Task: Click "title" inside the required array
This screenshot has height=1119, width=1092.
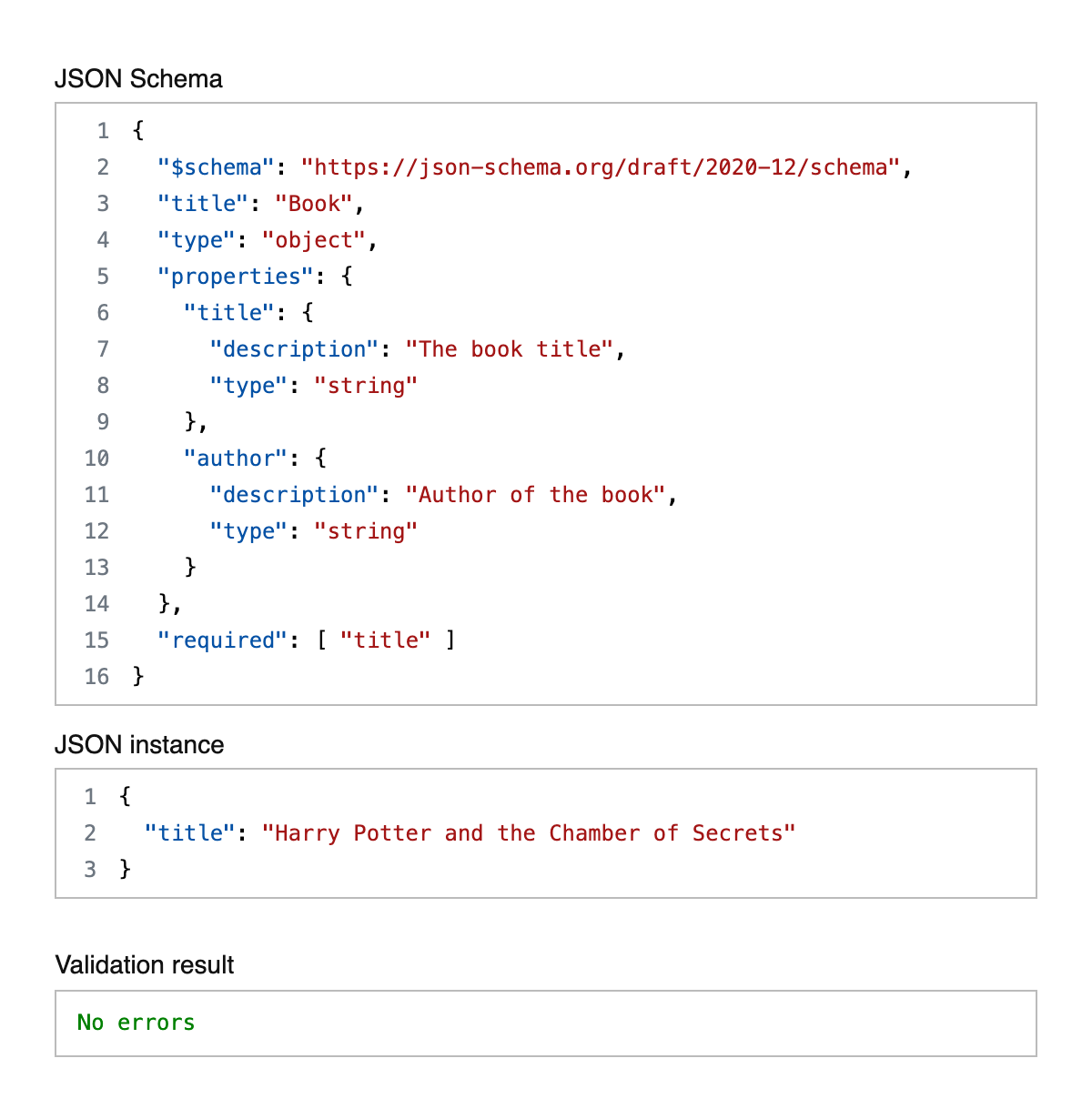Action: pyautogui.click(x=385, y=640)
